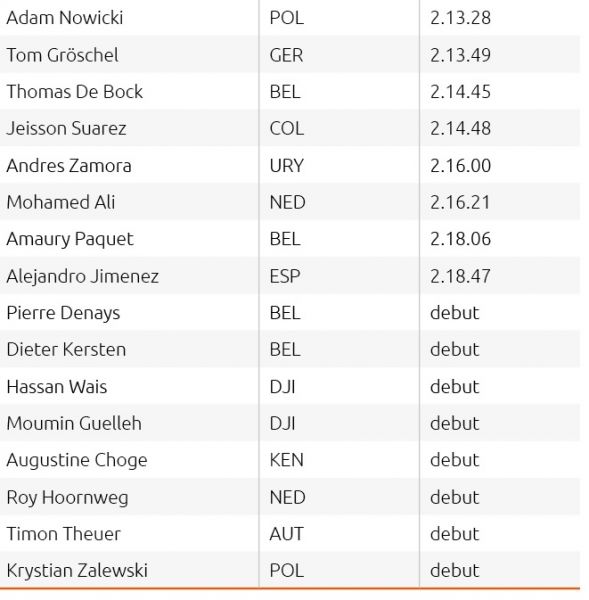Click Tom Gröschel's time 2.13.49
Image resolution: width=589 pixels, height=600 pixels.
pos(460,55)
